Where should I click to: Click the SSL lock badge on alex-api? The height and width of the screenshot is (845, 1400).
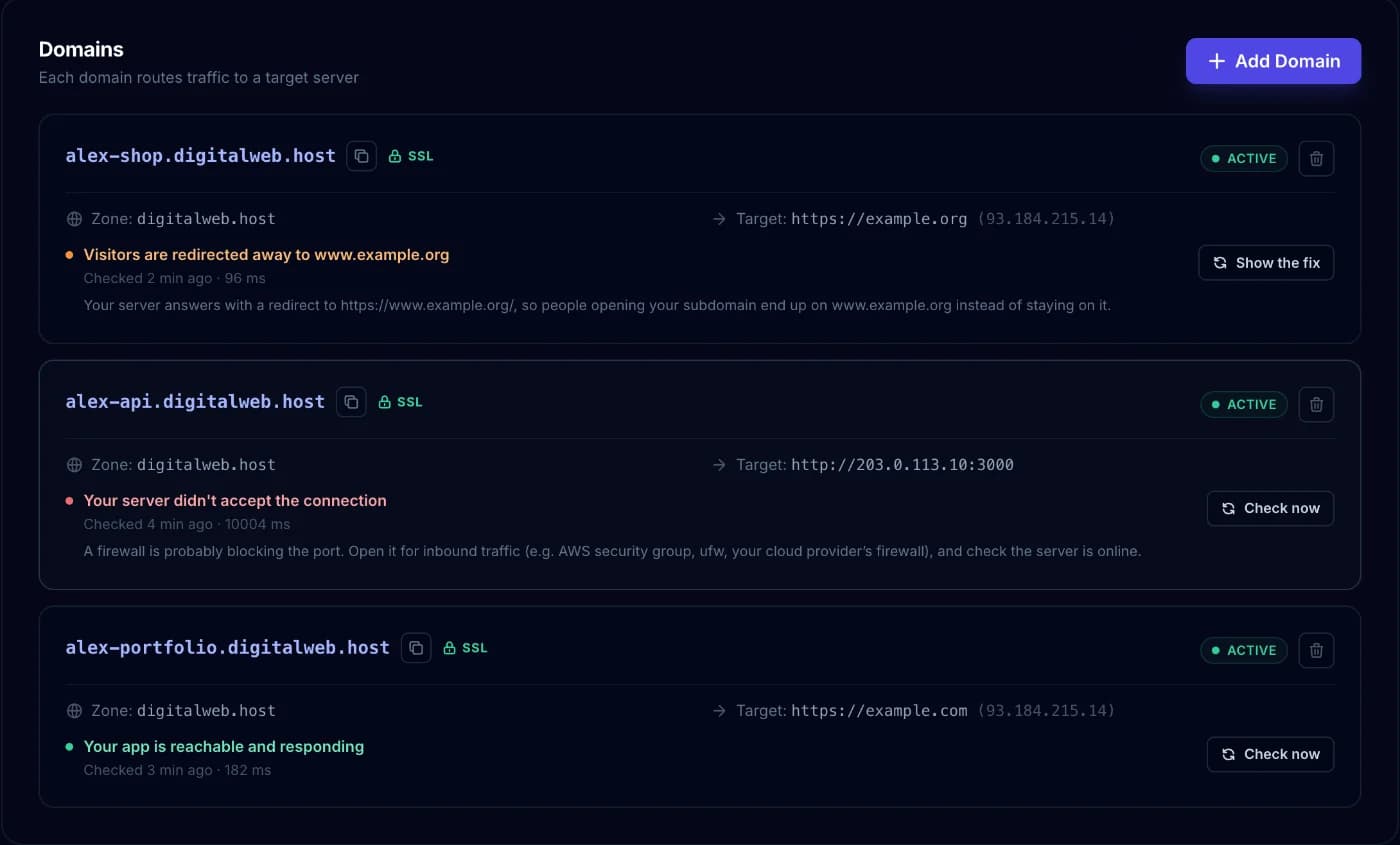(400, 402)
